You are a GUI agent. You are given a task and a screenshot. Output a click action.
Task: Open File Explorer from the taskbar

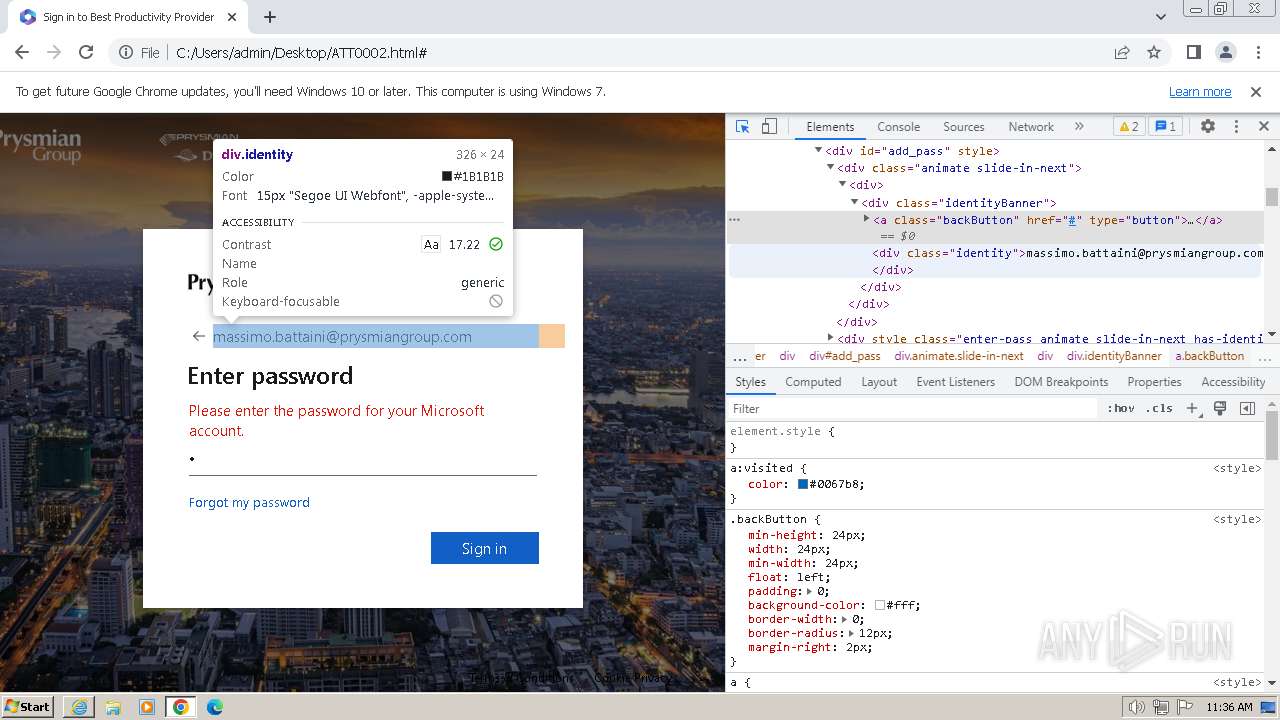tap(113, 707)
